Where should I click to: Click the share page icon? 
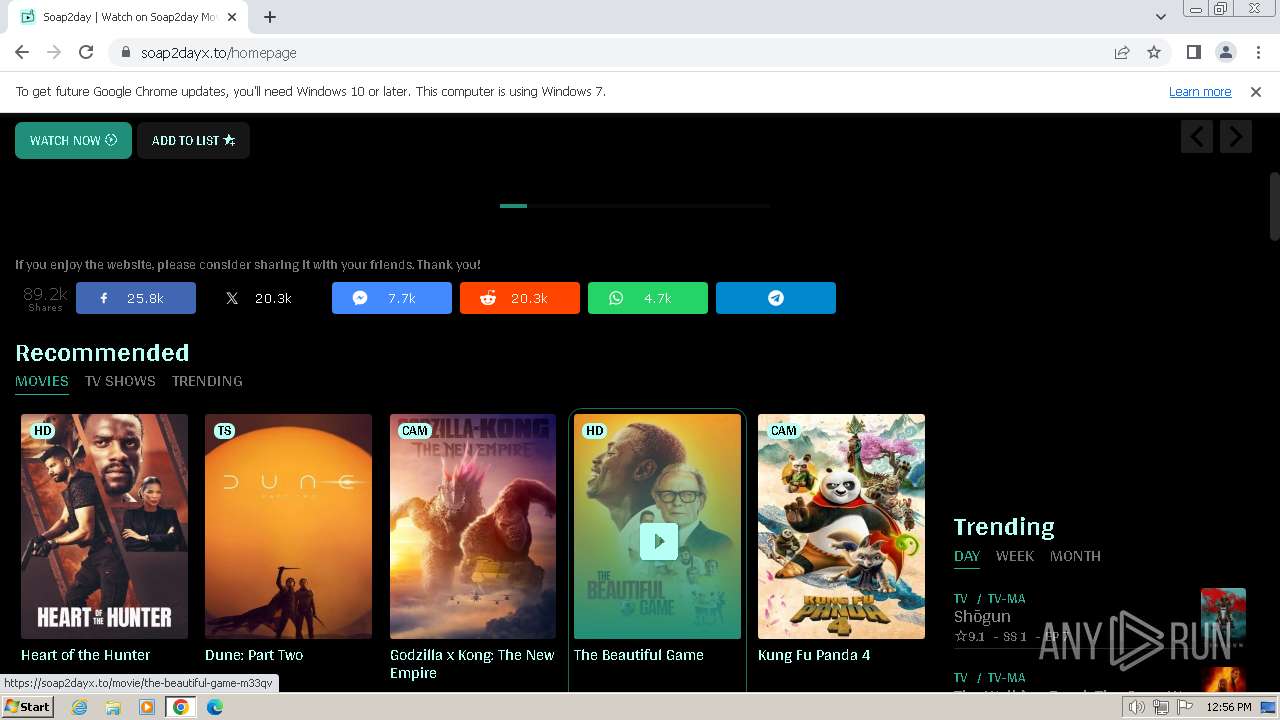pyautogui.click(x=1122, y=52)
